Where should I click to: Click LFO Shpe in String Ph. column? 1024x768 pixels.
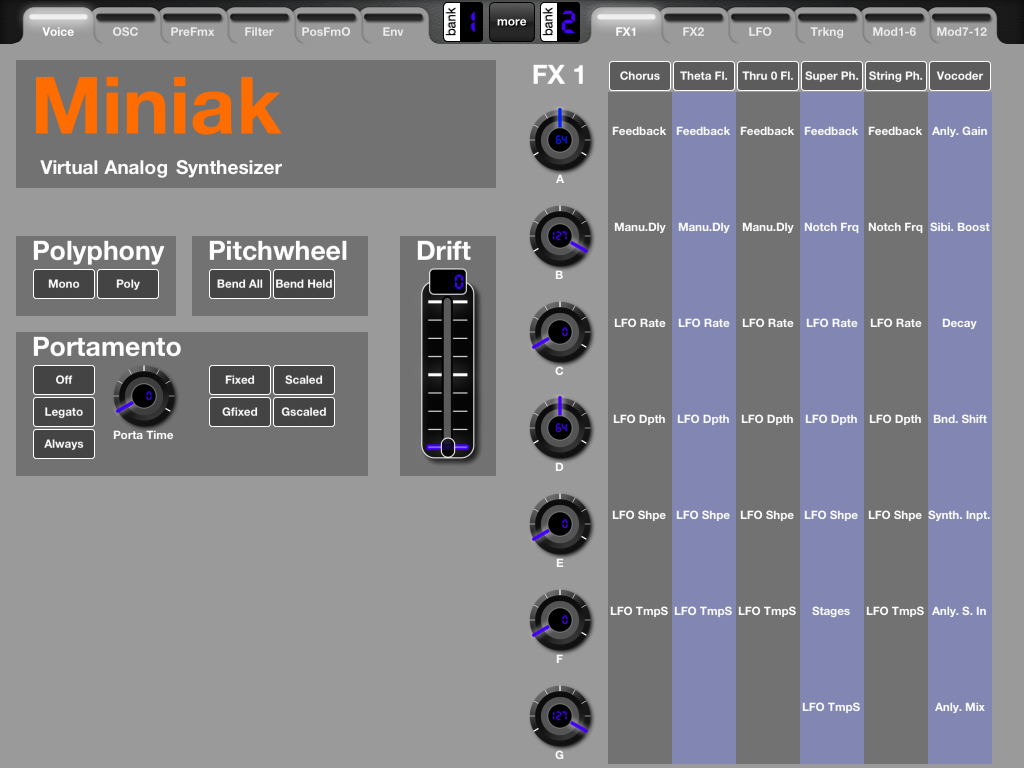(x=895, y=515)
